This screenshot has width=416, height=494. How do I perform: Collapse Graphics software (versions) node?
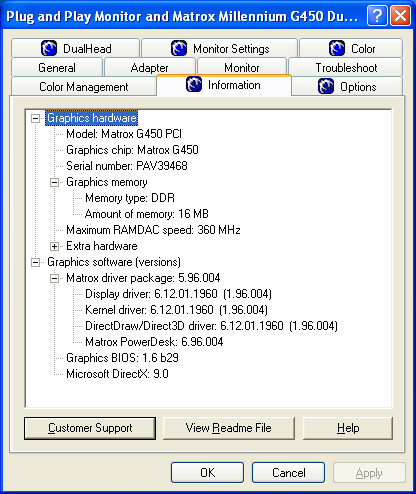tap(35, 262)
